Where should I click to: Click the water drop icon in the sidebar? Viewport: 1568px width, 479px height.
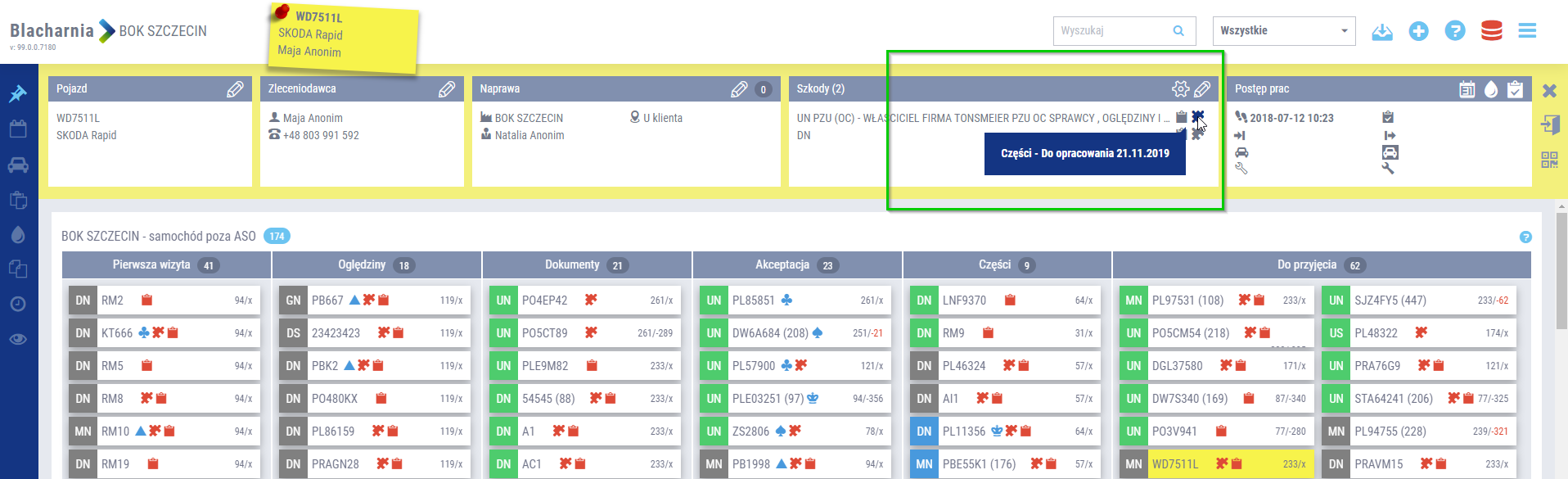pyautogui.click(x=18, y=235)
